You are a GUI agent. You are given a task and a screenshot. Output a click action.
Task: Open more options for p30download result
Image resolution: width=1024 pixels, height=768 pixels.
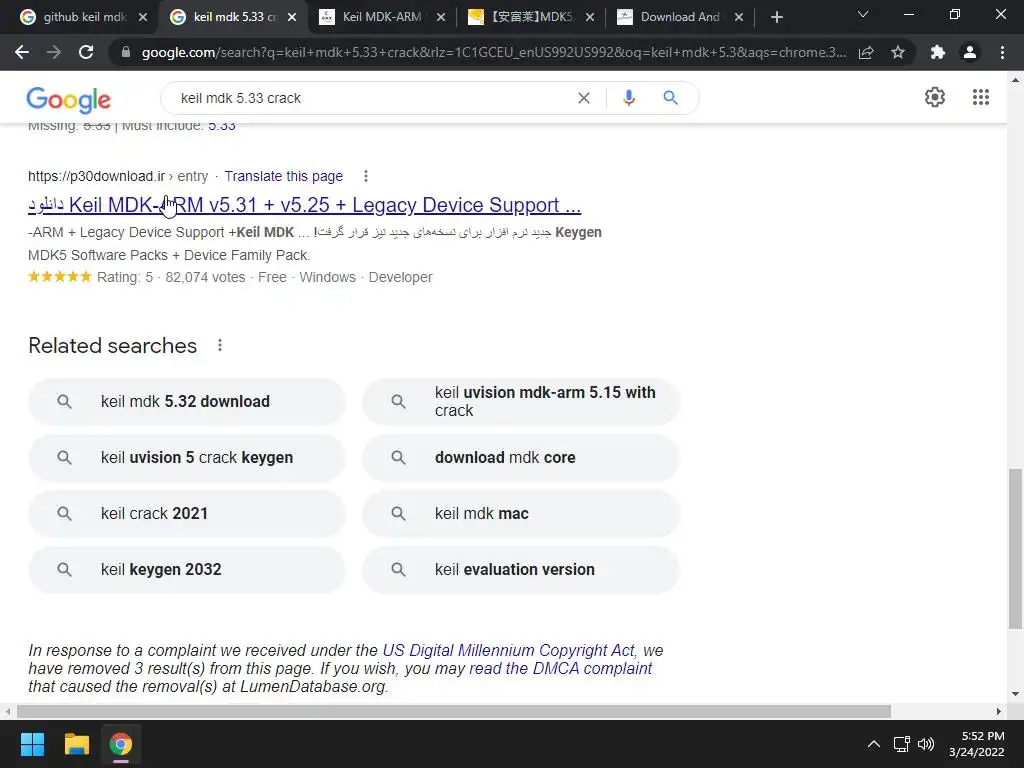click(366, 176)
